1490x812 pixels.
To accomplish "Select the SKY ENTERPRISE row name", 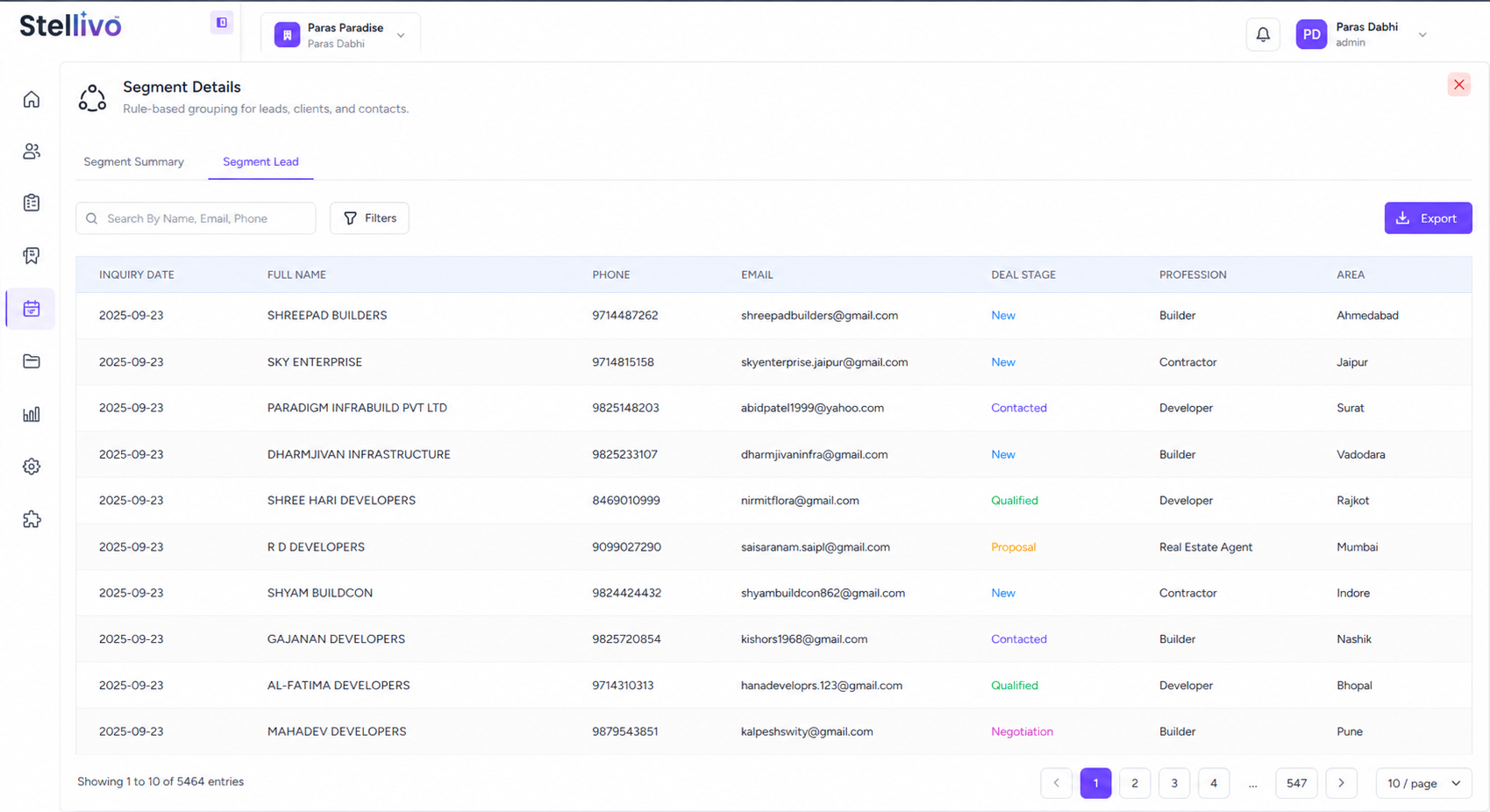I will [315, 362].
